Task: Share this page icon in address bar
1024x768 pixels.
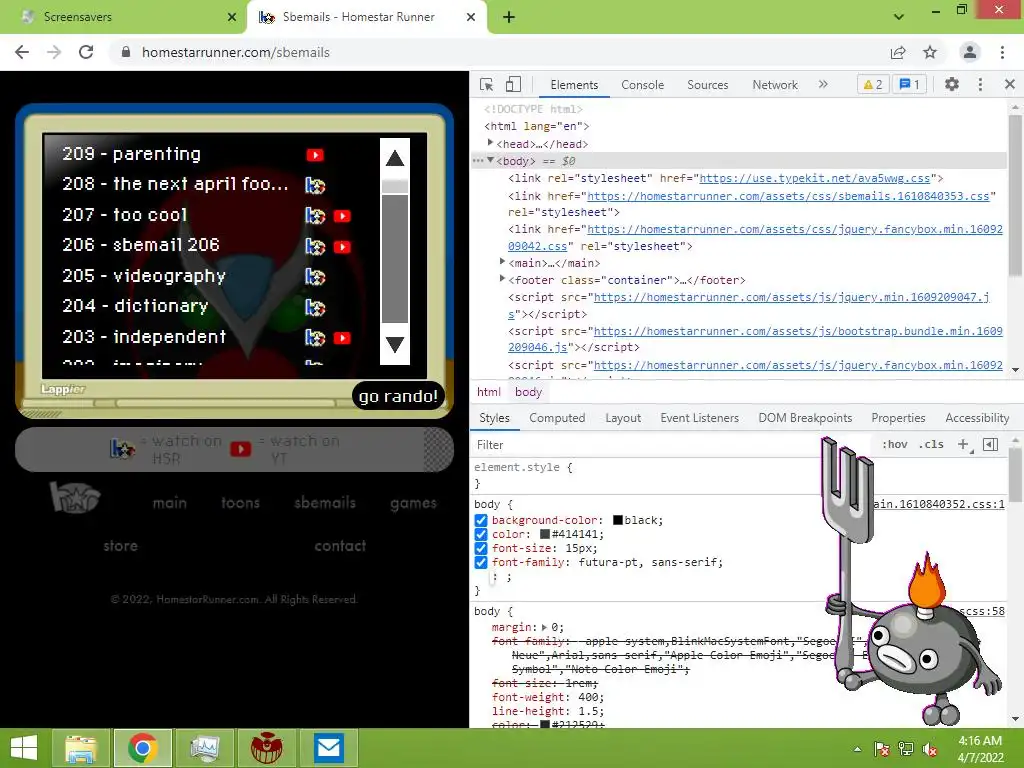Action: (x=898, y=52)
